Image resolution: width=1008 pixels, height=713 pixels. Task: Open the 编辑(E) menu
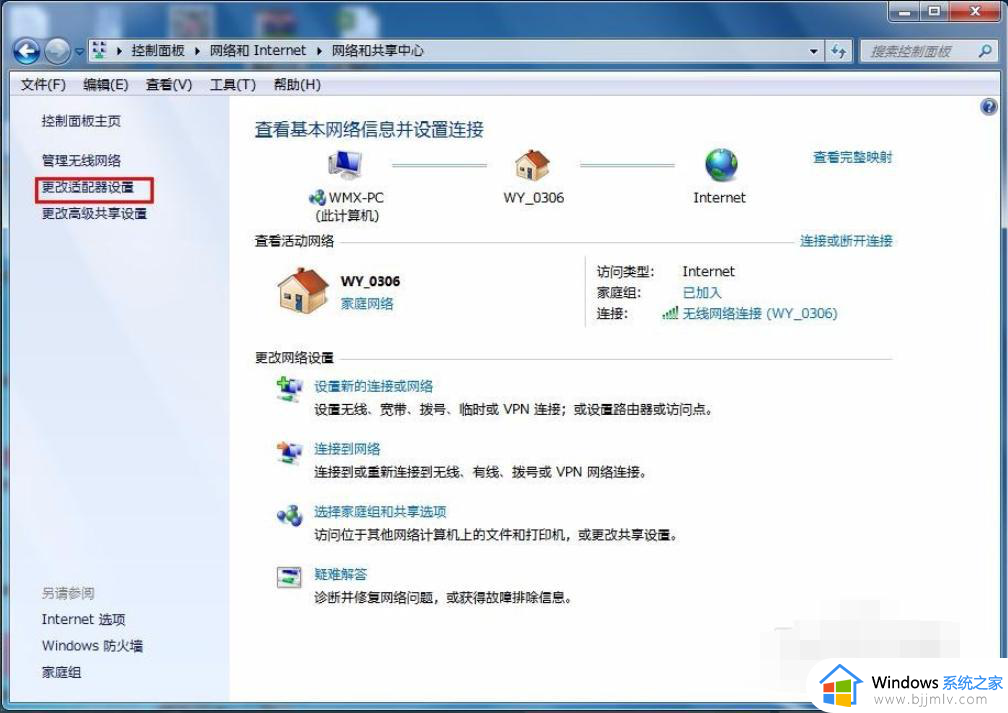[105, 84]
